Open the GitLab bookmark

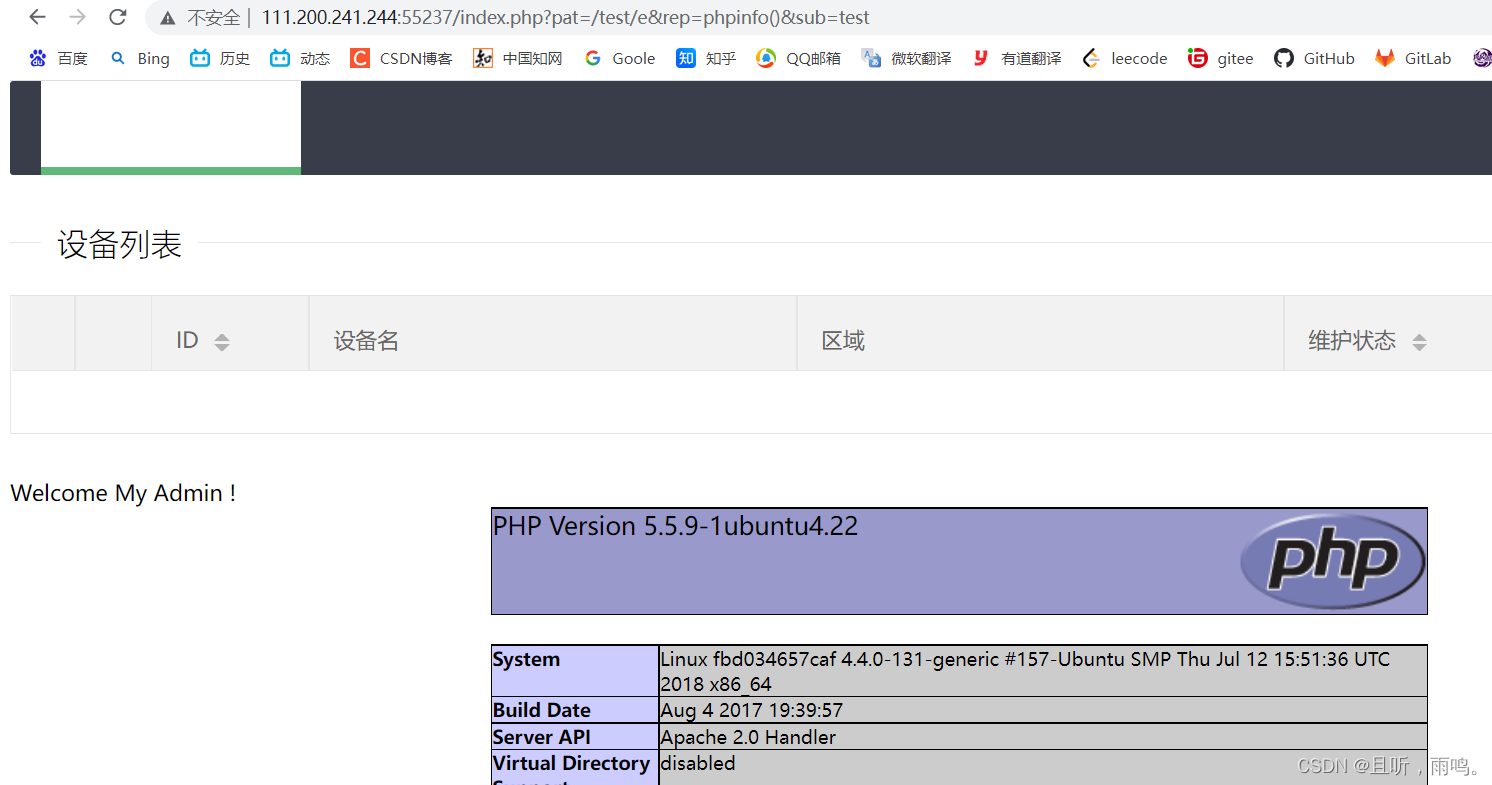(1413, 58)
